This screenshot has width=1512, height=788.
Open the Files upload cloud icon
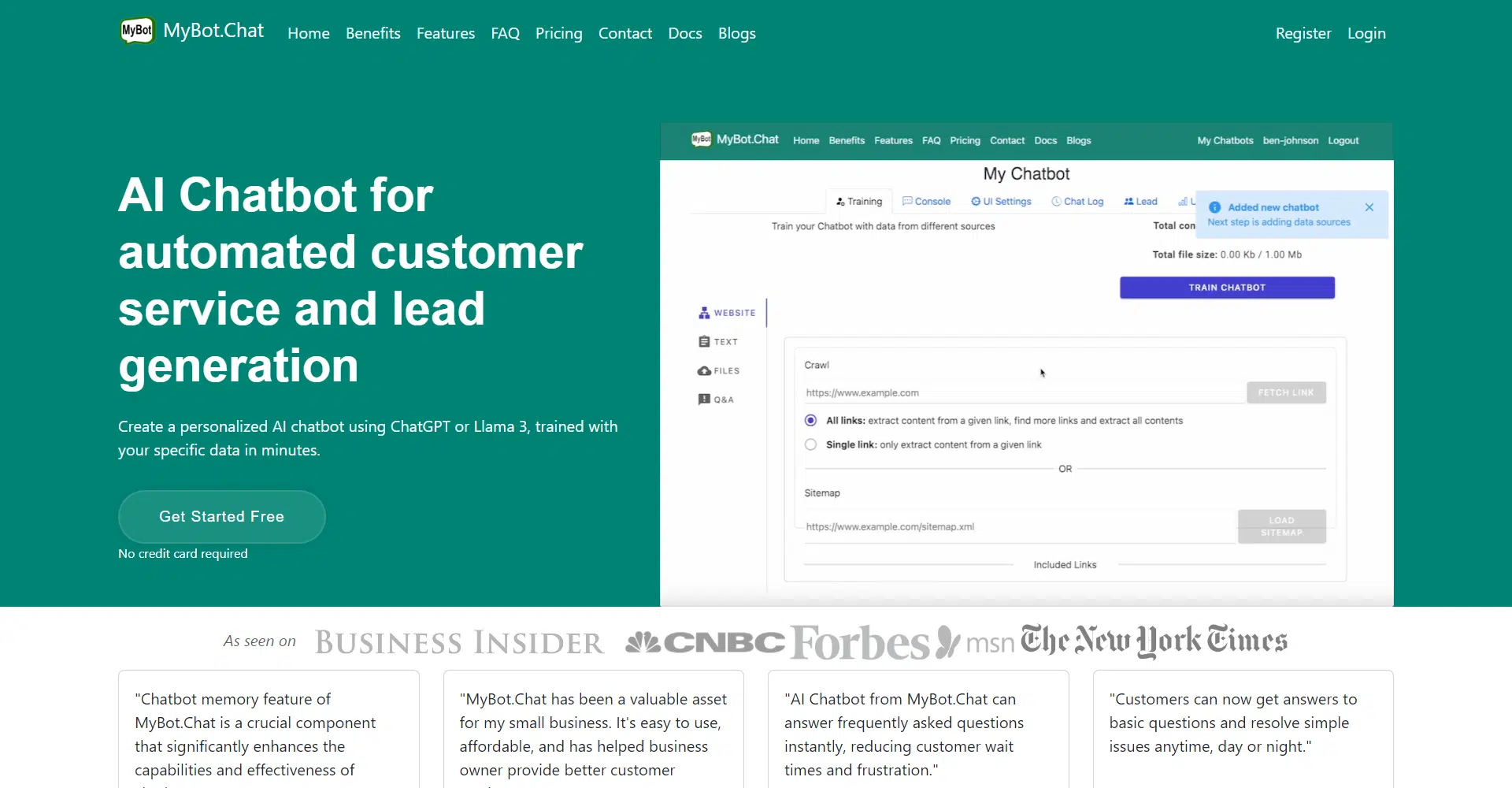704,371
